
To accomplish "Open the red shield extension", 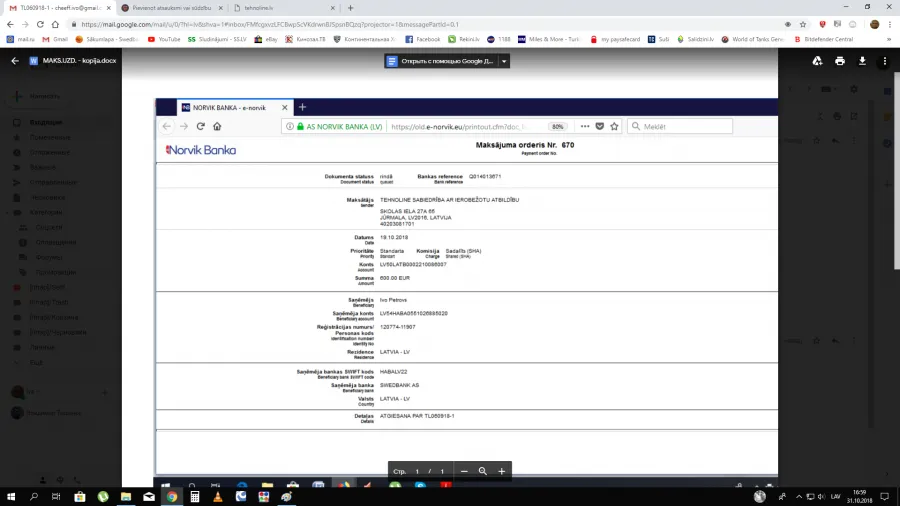I will (823, 25).
